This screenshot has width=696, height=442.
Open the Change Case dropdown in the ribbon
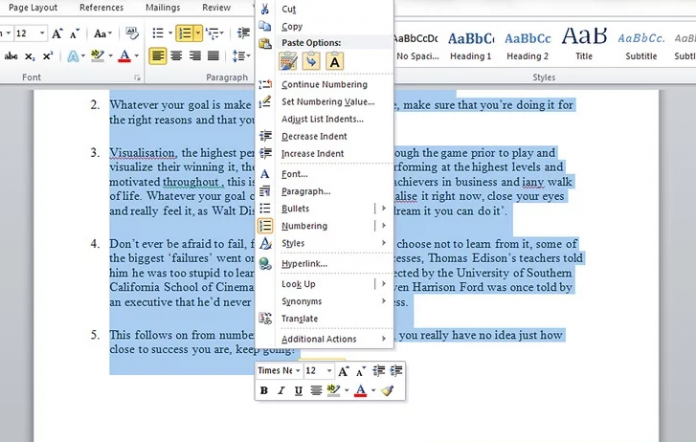pyautogui.click(x=101, y=33)
